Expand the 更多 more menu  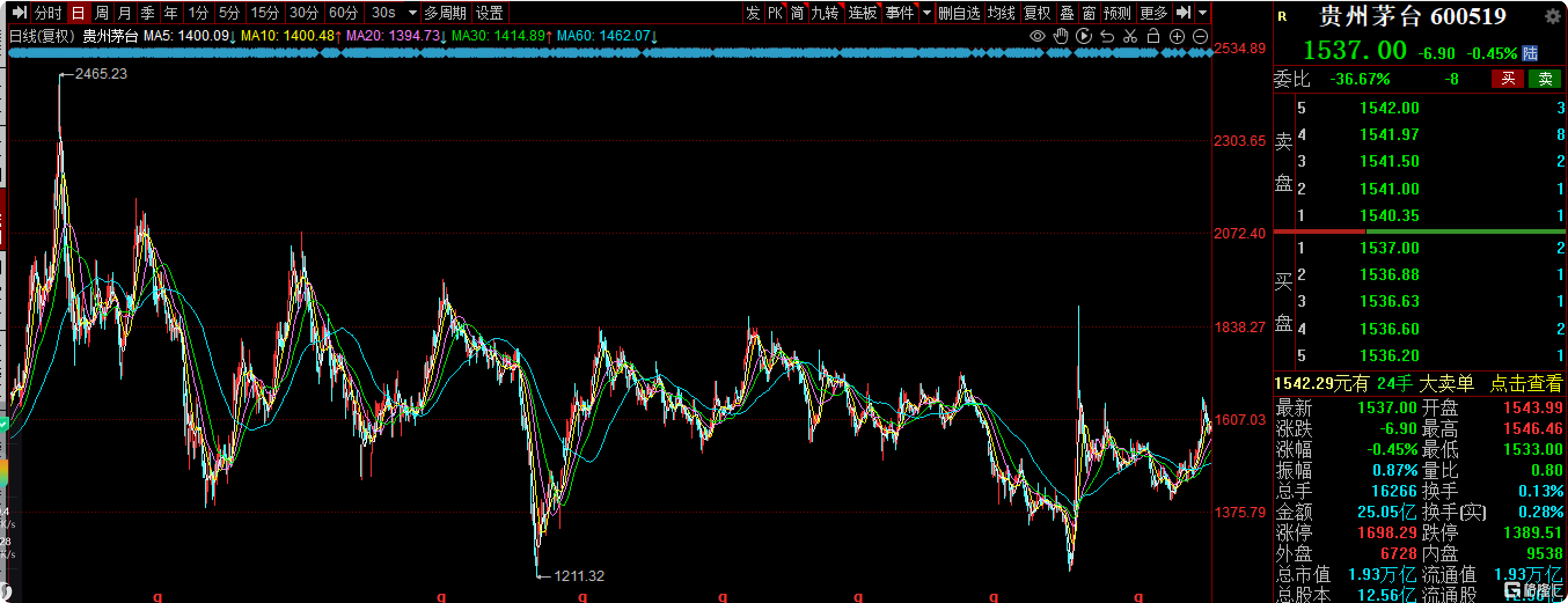click(x=1154, y=13)
